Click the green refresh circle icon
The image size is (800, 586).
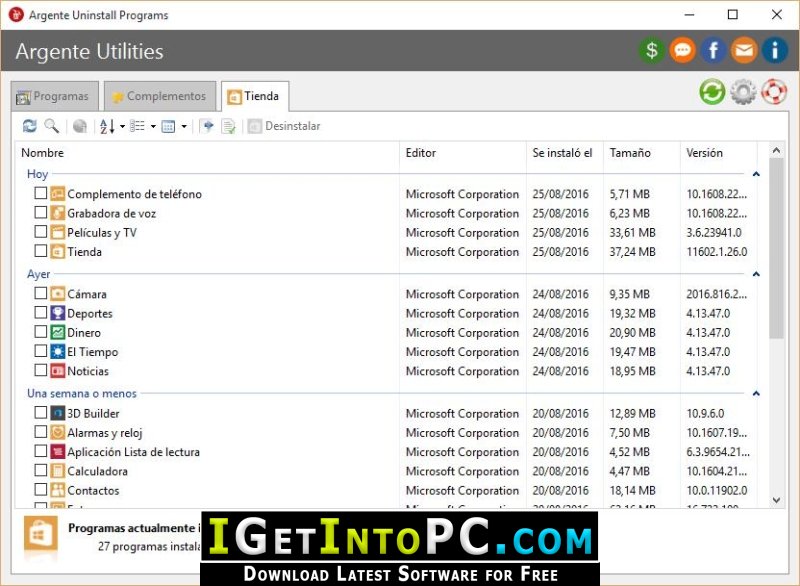[712, 92]
